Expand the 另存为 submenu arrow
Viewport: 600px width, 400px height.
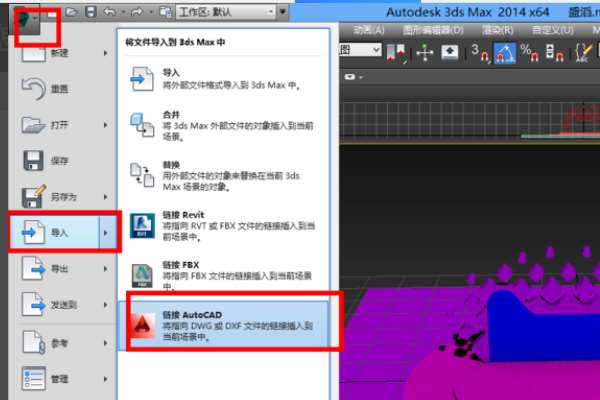pyautogui.click(x=106, y=197)
